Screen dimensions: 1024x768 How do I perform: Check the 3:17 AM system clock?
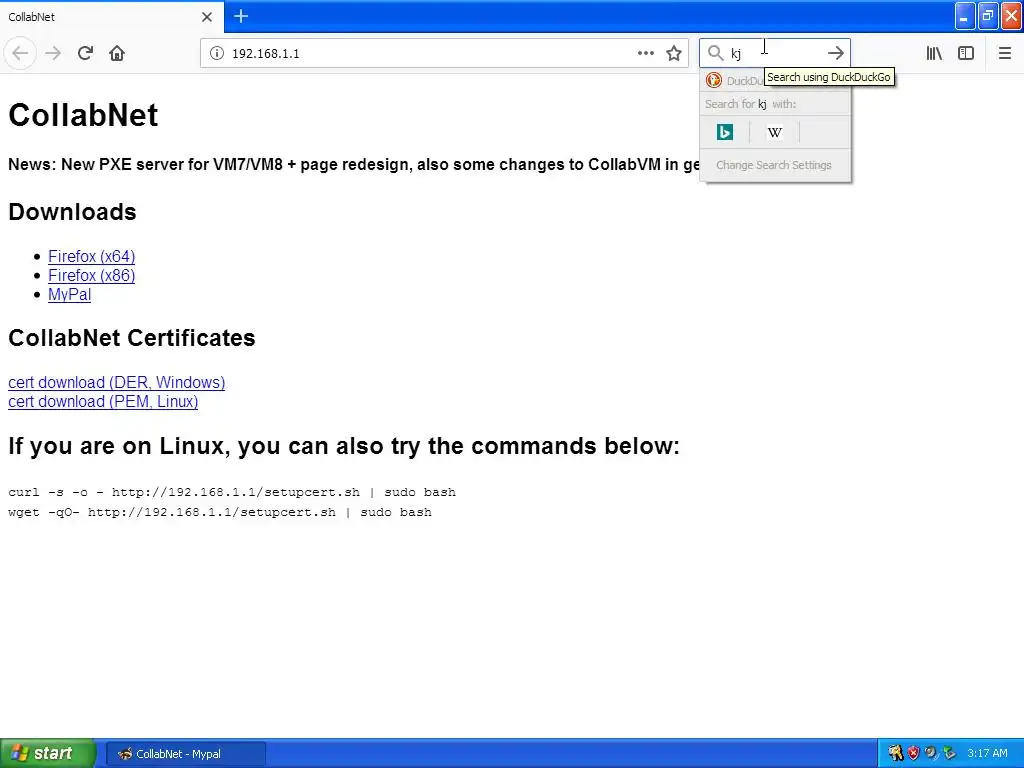(x=987, y=753)
